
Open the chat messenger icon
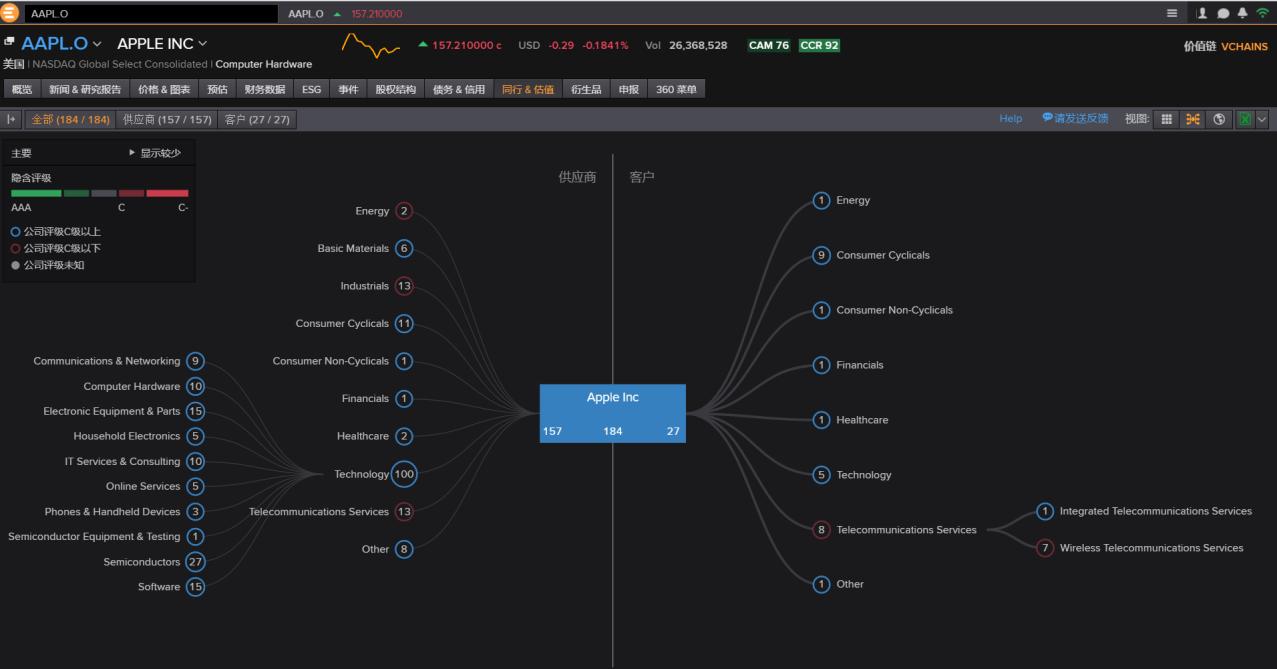1222,13
